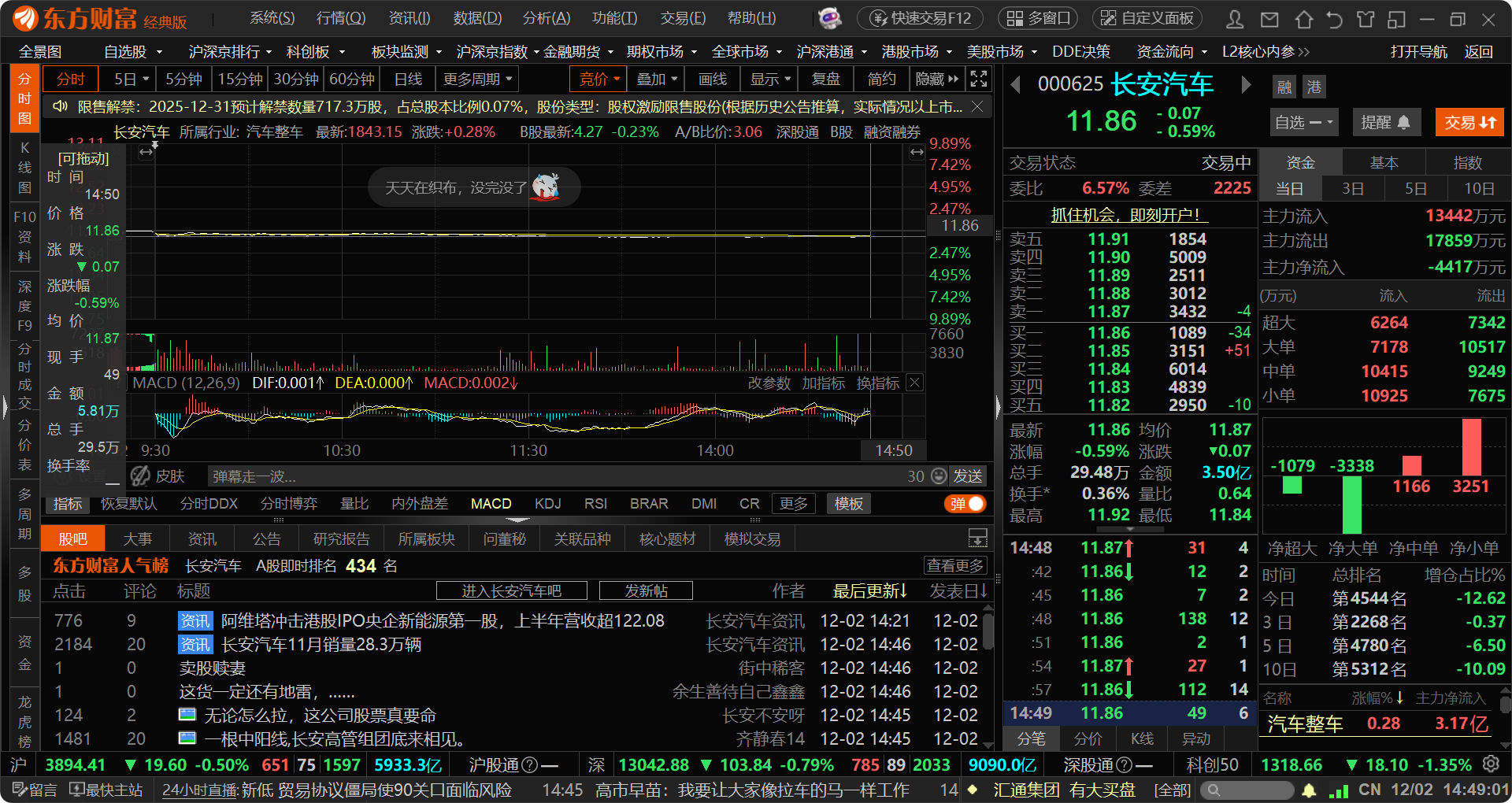Open emoji picker in danmaku bar

pyautogui.click(x=939, y=476)
